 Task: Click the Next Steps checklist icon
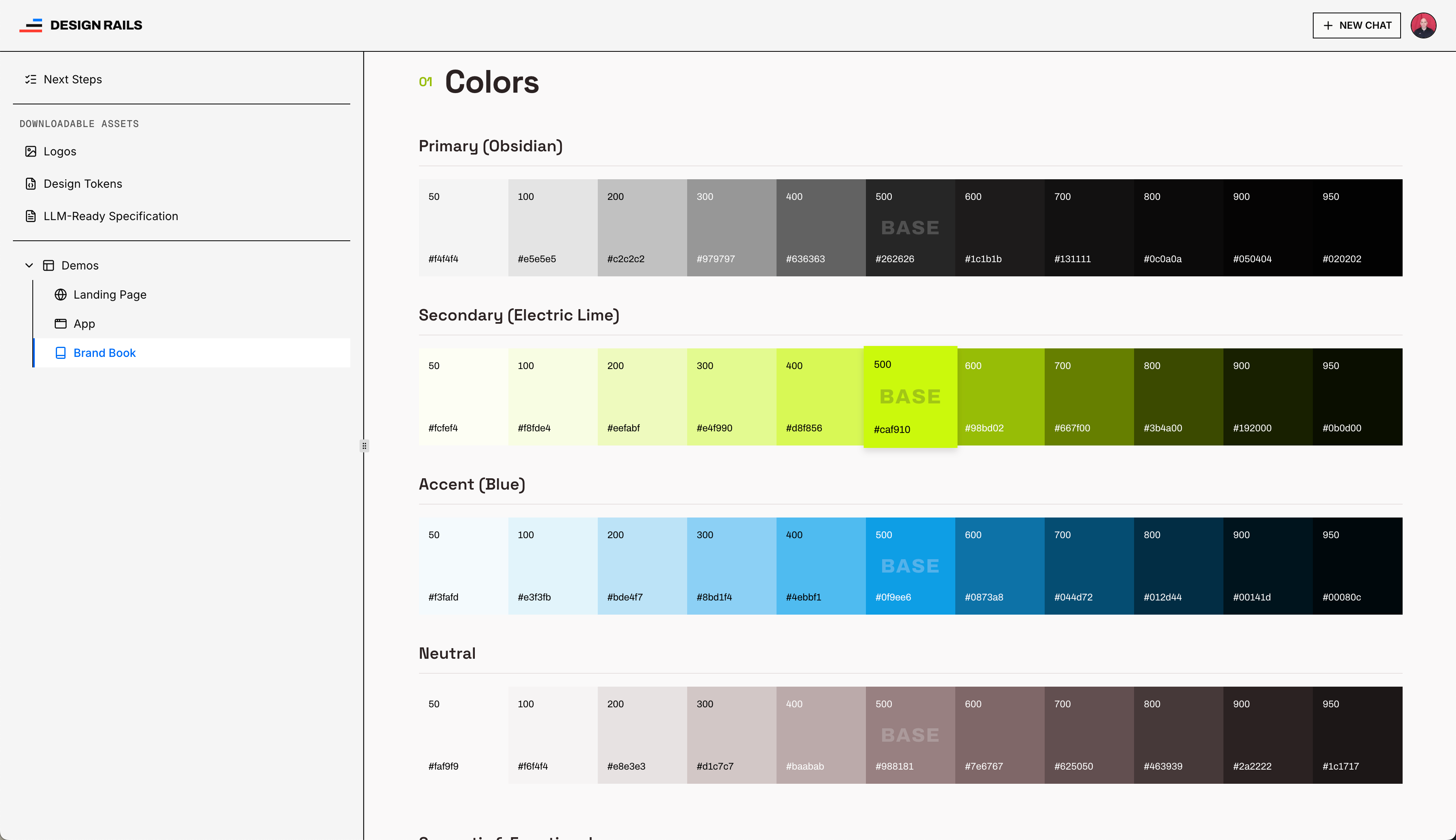point(31,80)
